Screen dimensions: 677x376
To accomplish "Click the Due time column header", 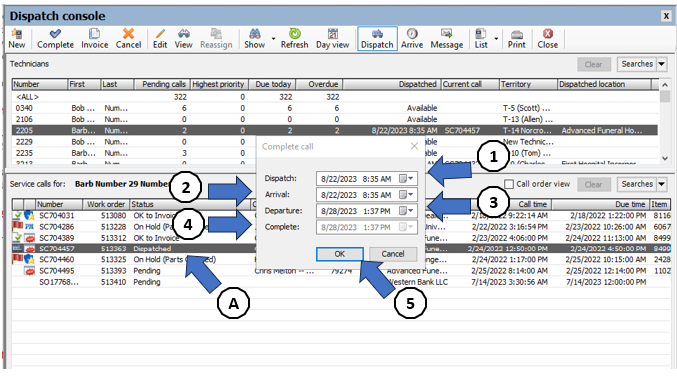I will click(601, 204).
